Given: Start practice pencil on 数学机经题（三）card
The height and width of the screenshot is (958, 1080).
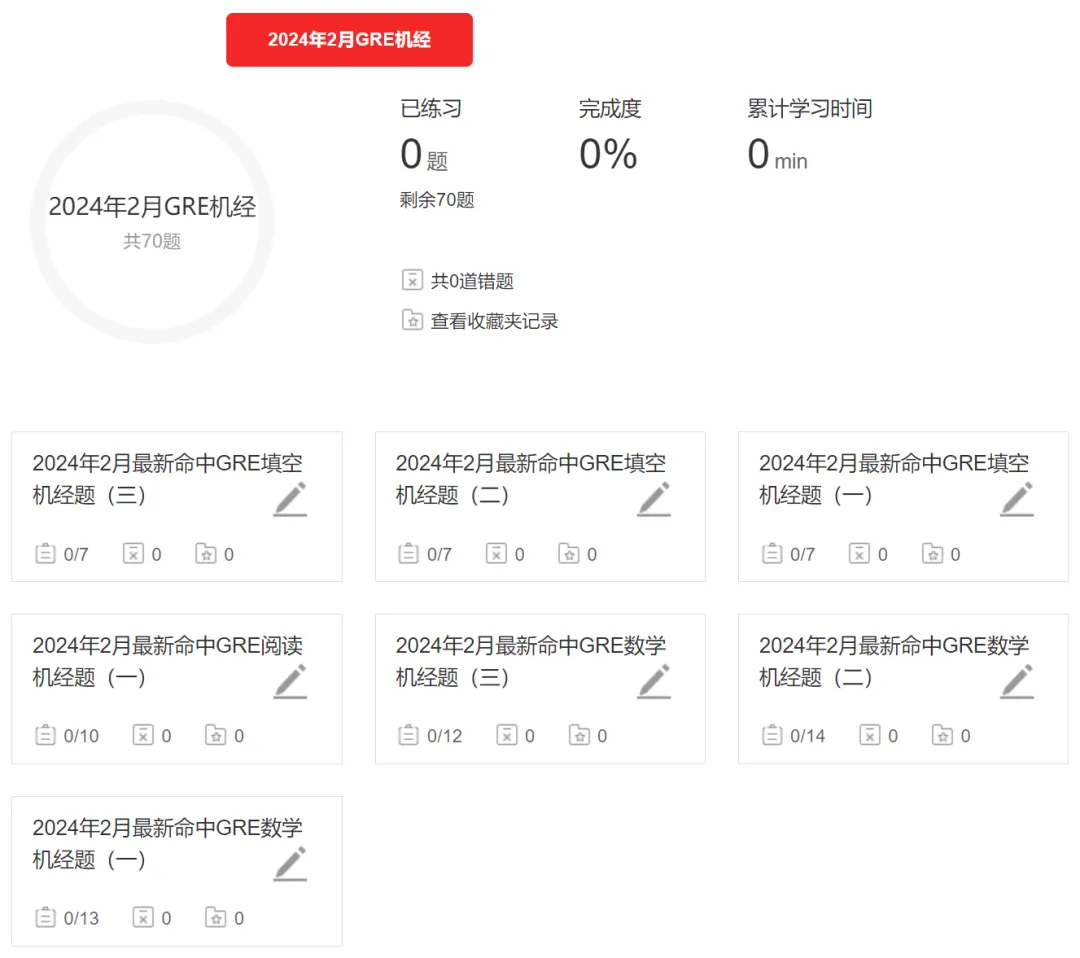Looking at the screenshot, I should coord(654,682).
